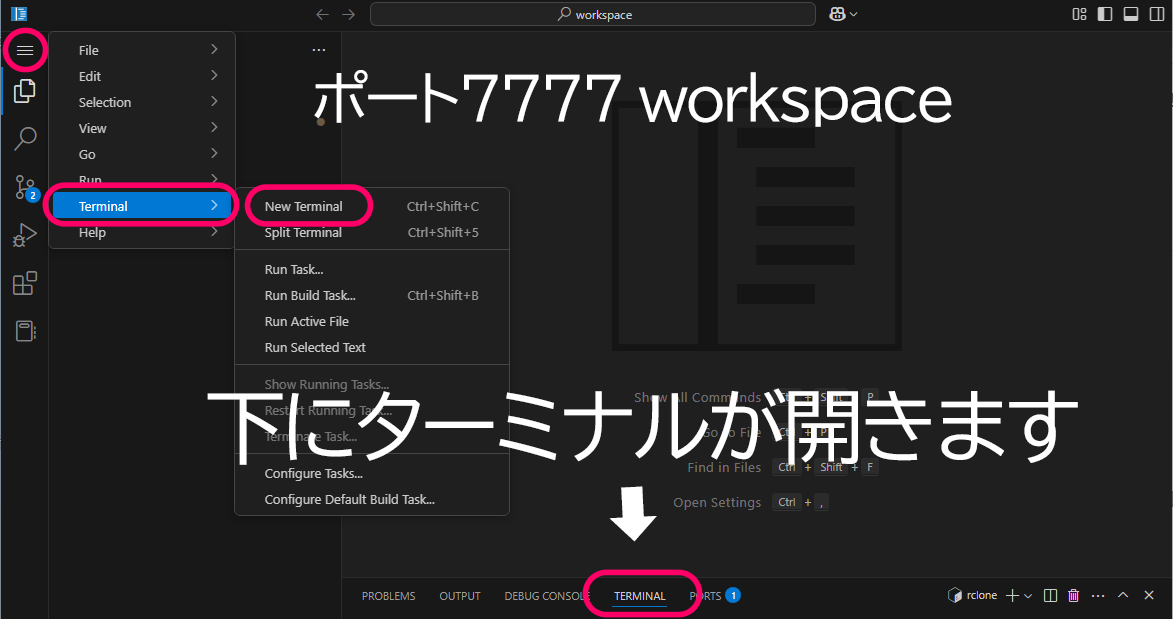Click the Find in Files shortcut hint

782,468
